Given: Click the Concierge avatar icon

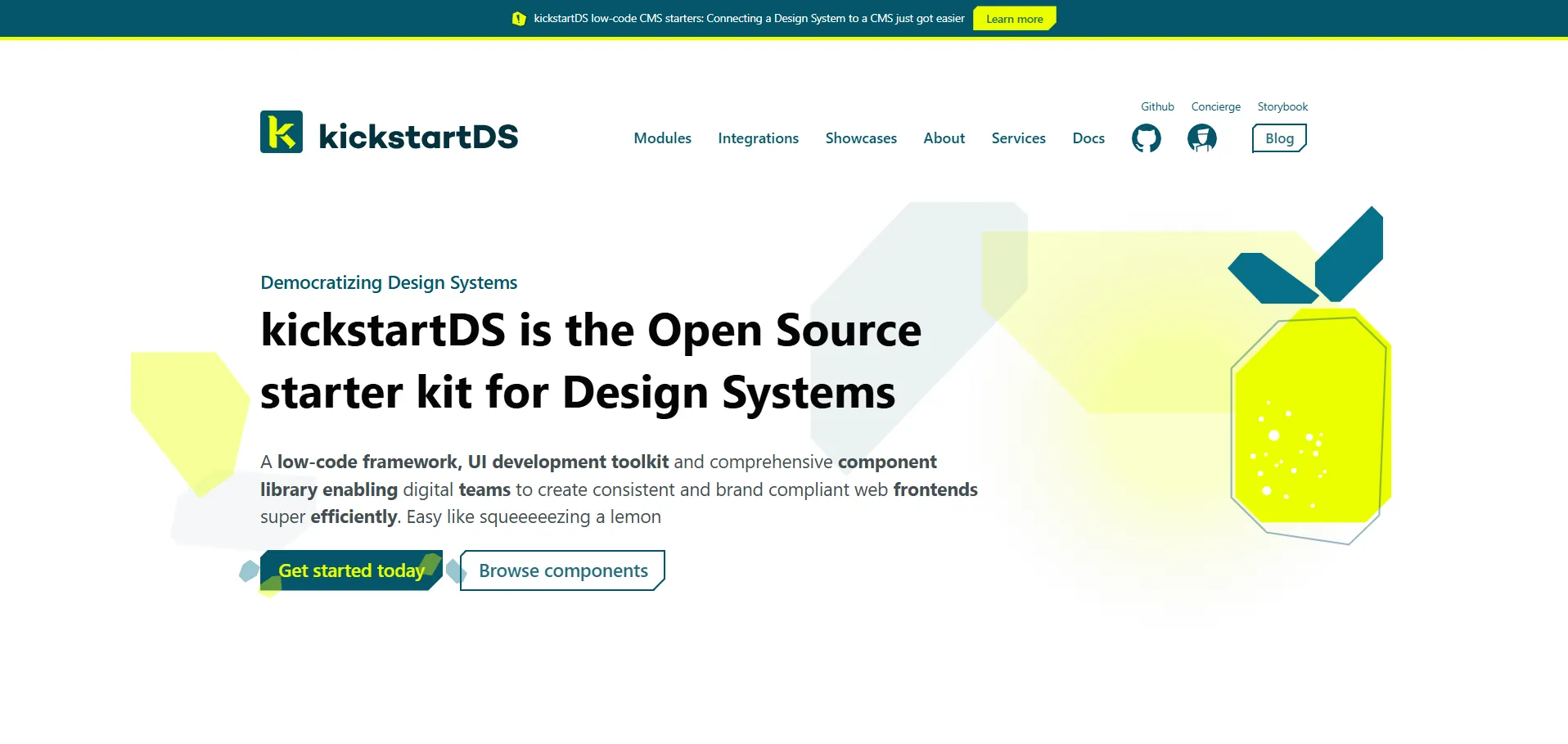Looking at the screenshot, I should click(1201, 138).
